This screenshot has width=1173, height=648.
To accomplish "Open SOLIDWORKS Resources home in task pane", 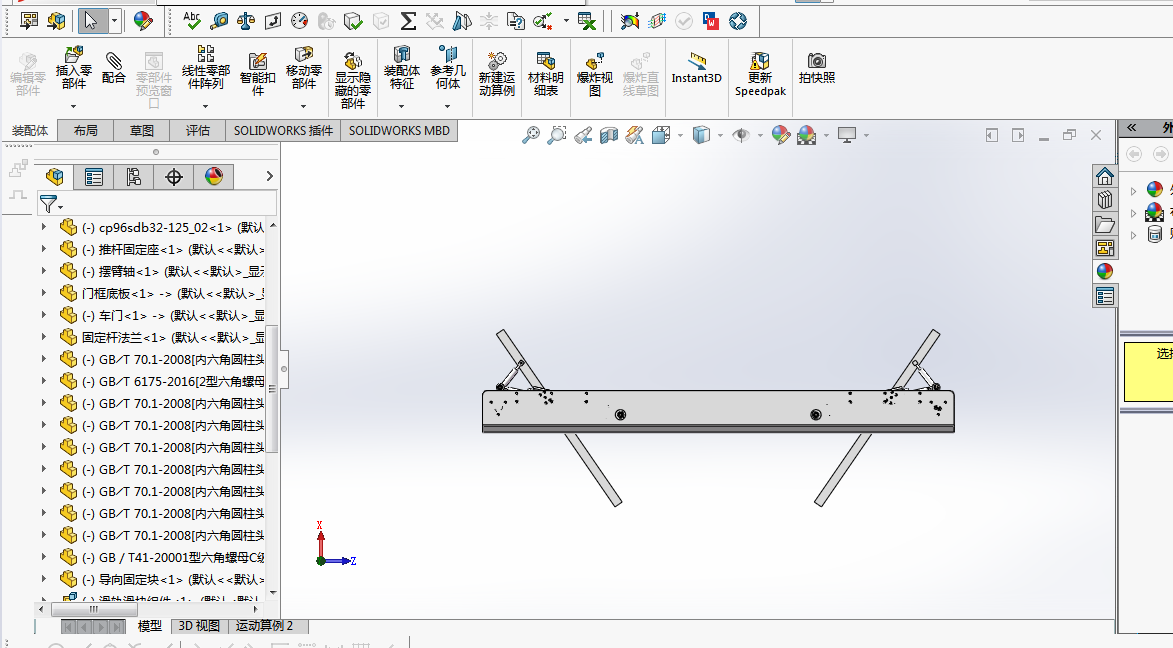I will pyautogui.click(x=1104, y=177).
